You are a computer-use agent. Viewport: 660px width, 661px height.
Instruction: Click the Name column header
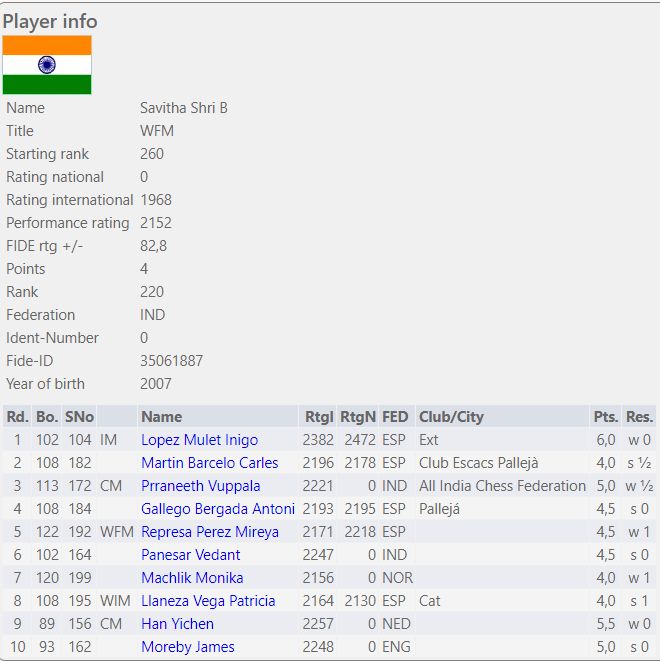(x=161, y=417)
